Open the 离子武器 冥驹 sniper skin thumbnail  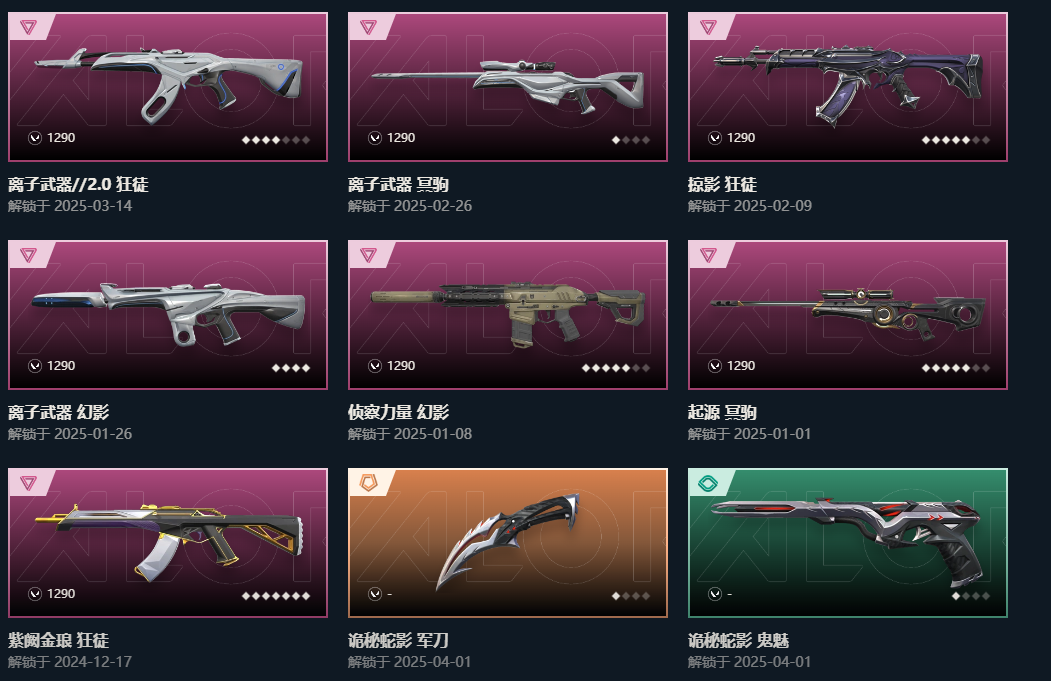[508, 87]
